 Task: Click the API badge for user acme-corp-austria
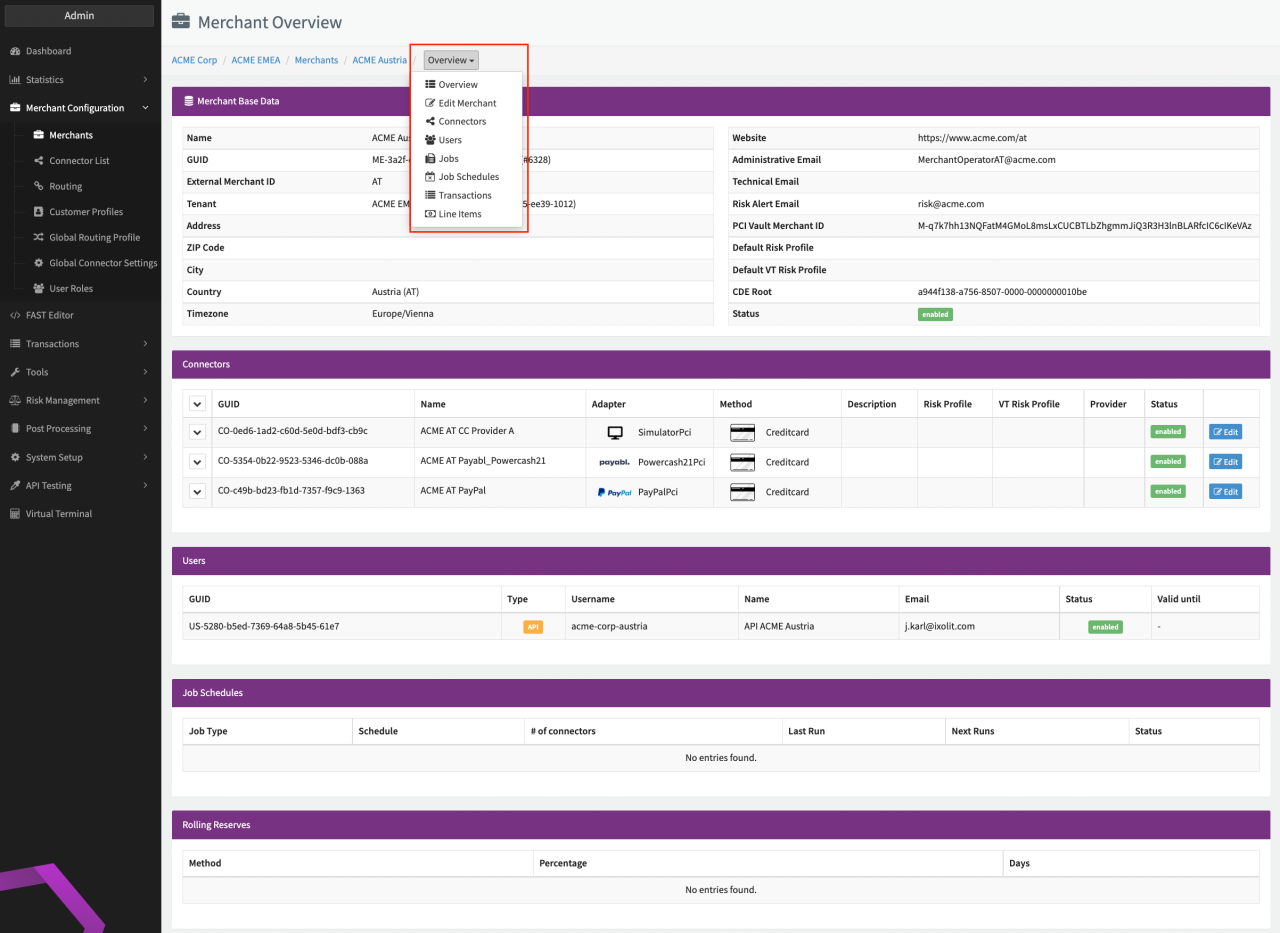[532, 626]
